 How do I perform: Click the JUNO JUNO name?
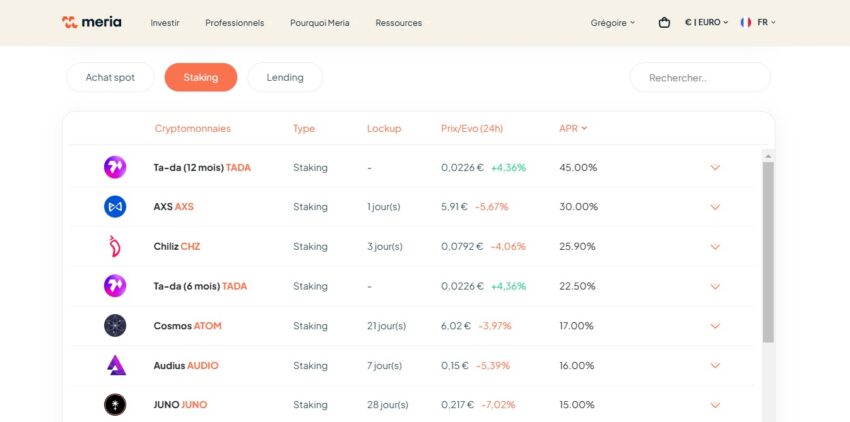[x=180, y=405]
